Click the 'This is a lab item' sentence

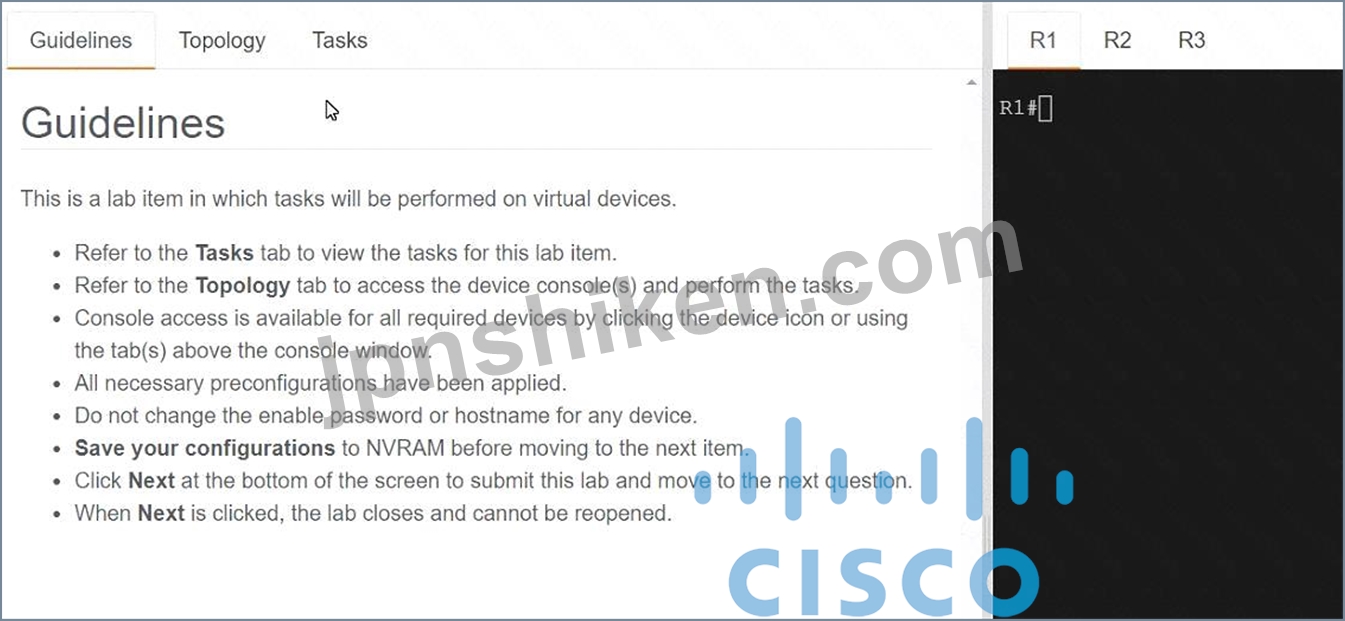point(348,198)
